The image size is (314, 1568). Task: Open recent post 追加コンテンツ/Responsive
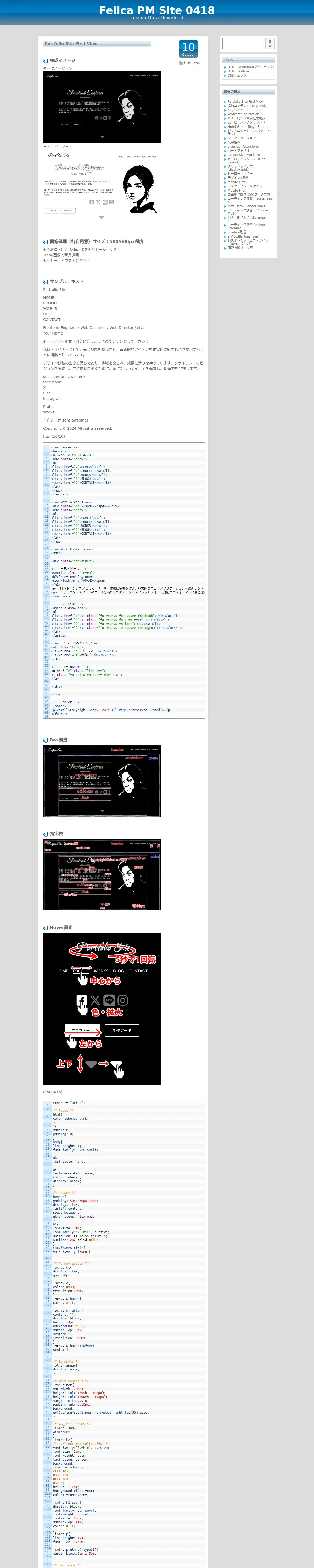(248, 106)
